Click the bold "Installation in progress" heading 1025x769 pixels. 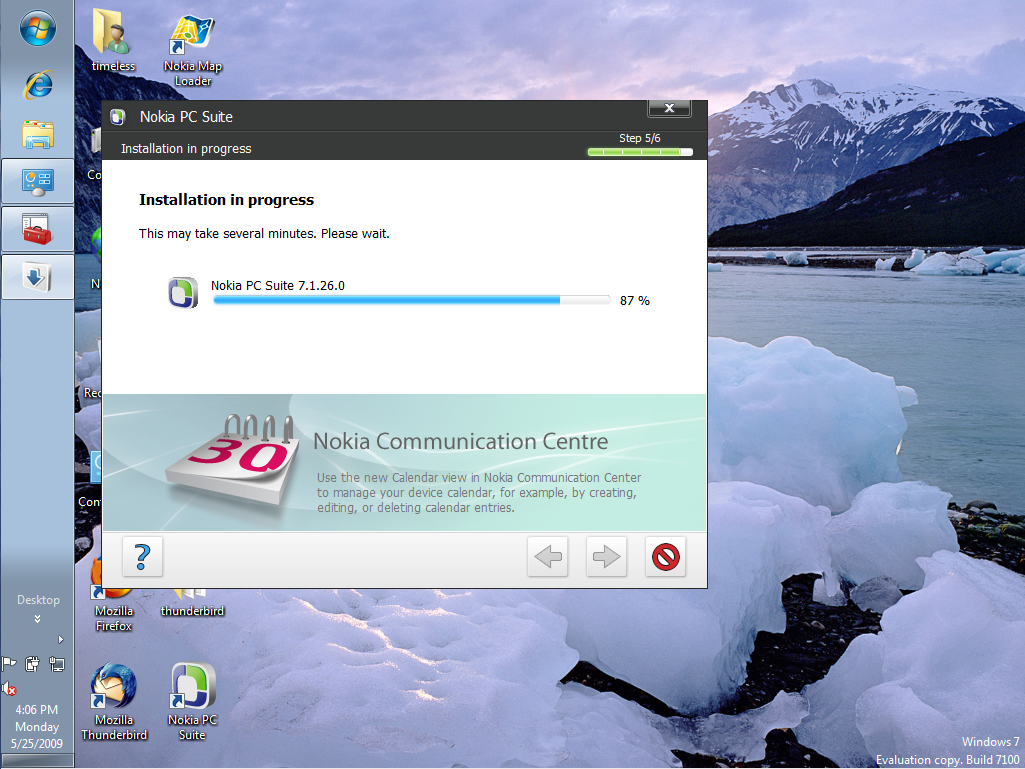[226, 200]
